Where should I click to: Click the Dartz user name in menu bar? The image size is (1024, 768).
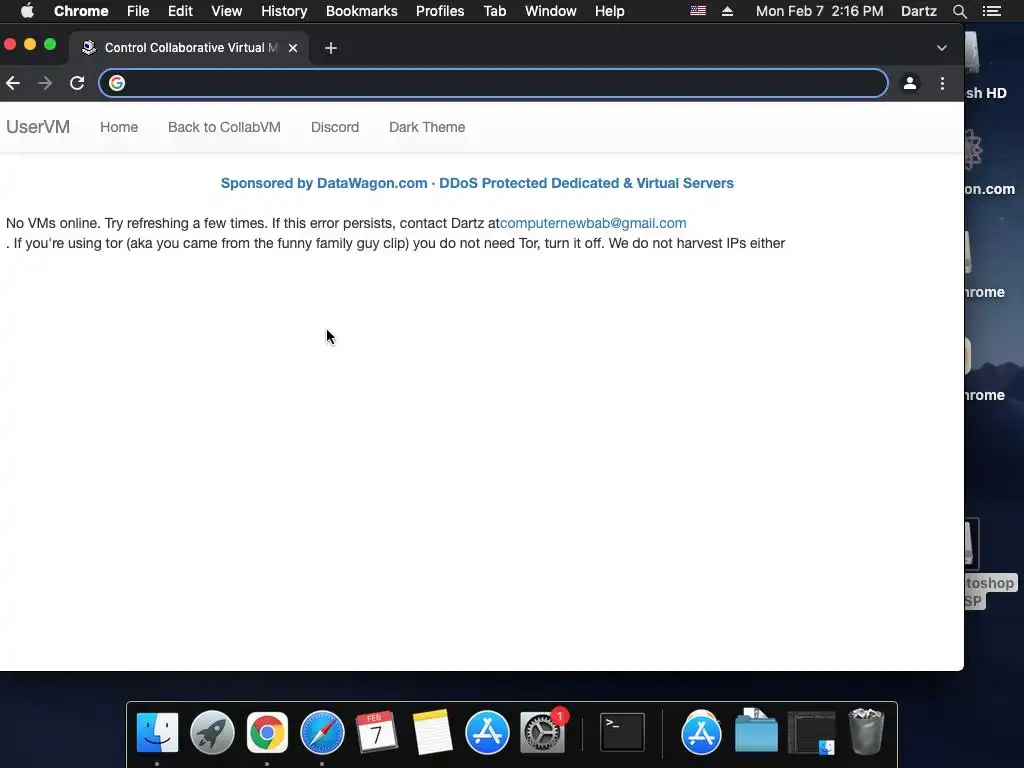point(919,11)
